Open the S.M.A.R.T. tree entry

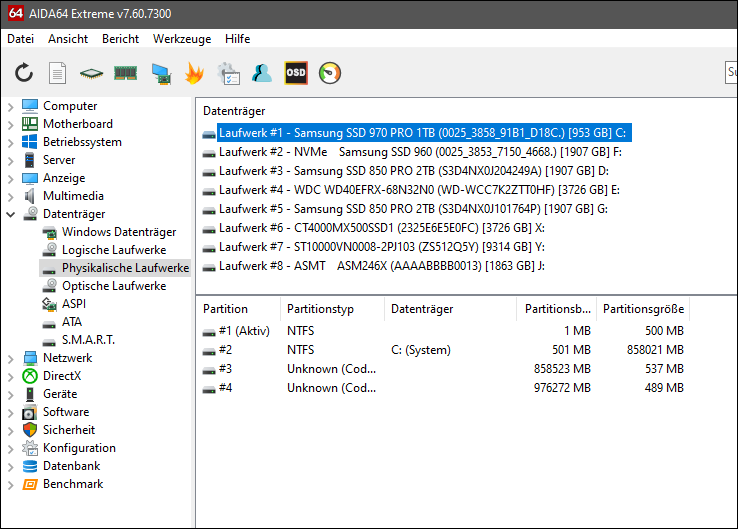(88, 340)
